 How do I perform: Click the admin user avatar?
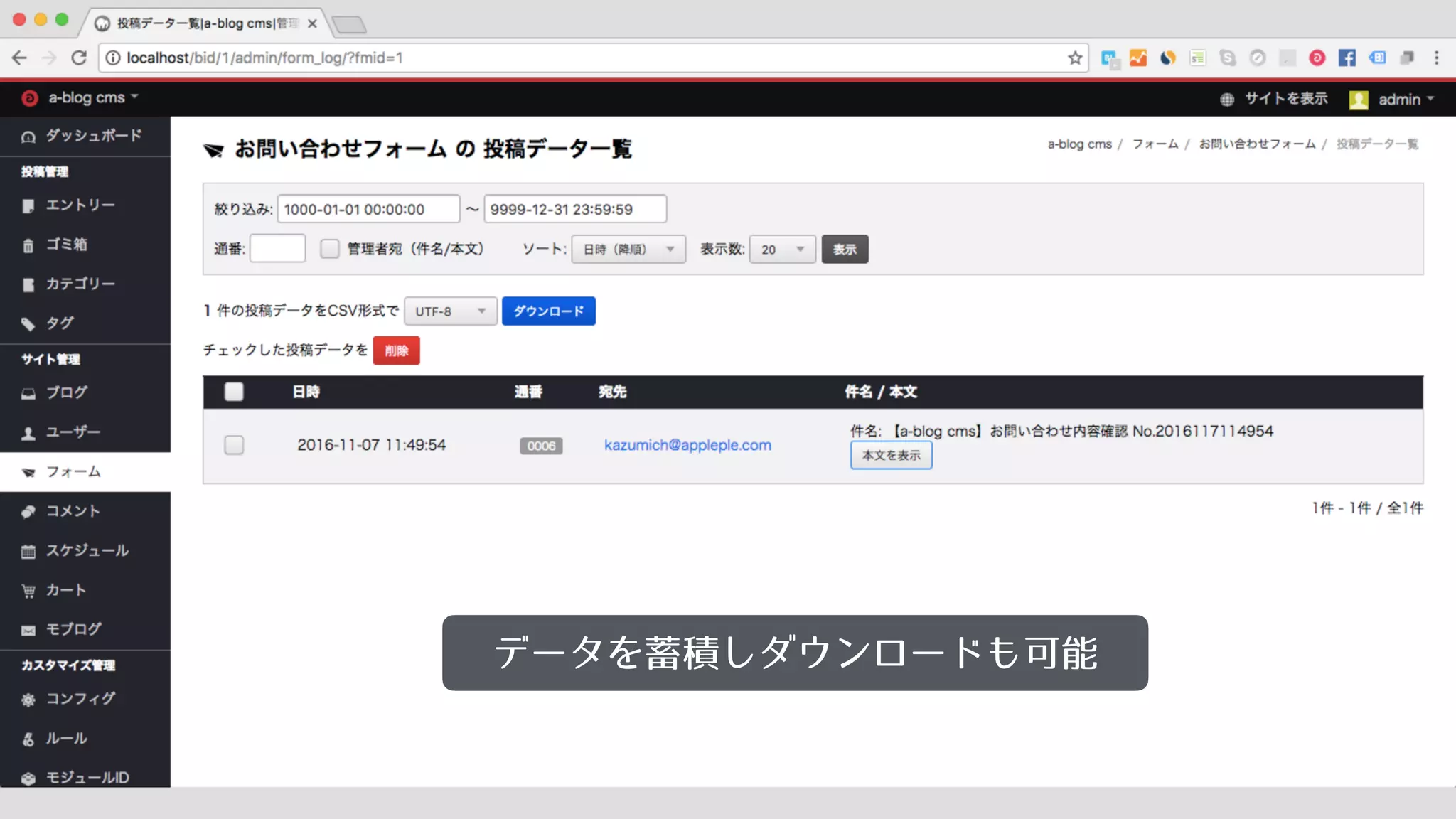coord(1359,100)
